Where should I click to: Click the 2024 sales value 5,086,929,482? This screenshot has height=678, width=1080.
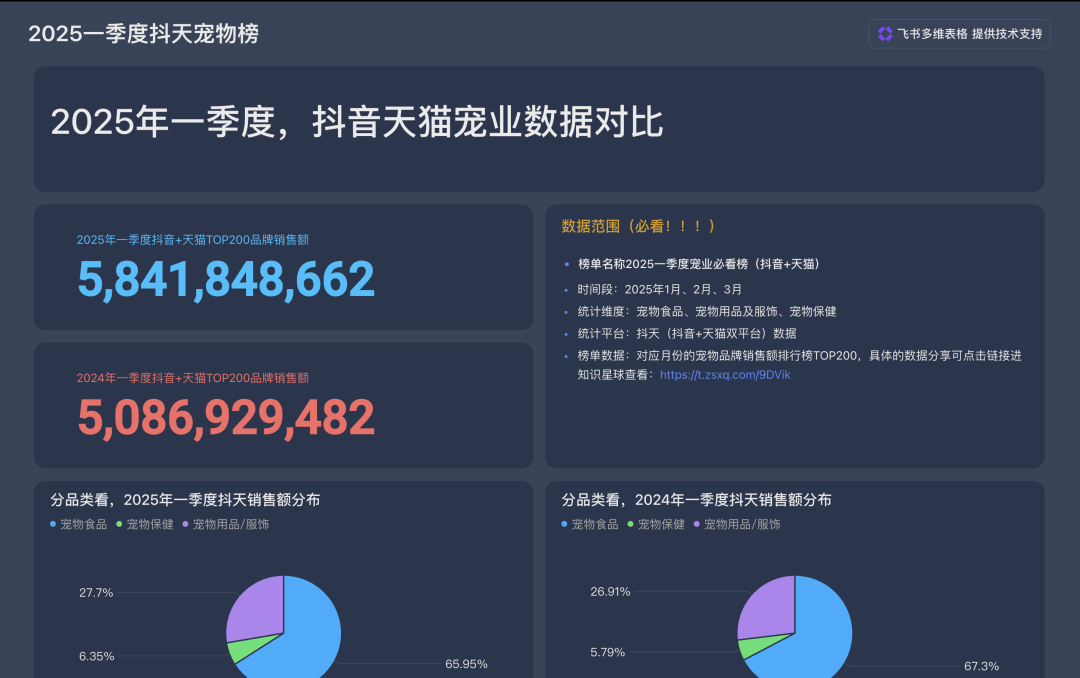coord(226,418)
